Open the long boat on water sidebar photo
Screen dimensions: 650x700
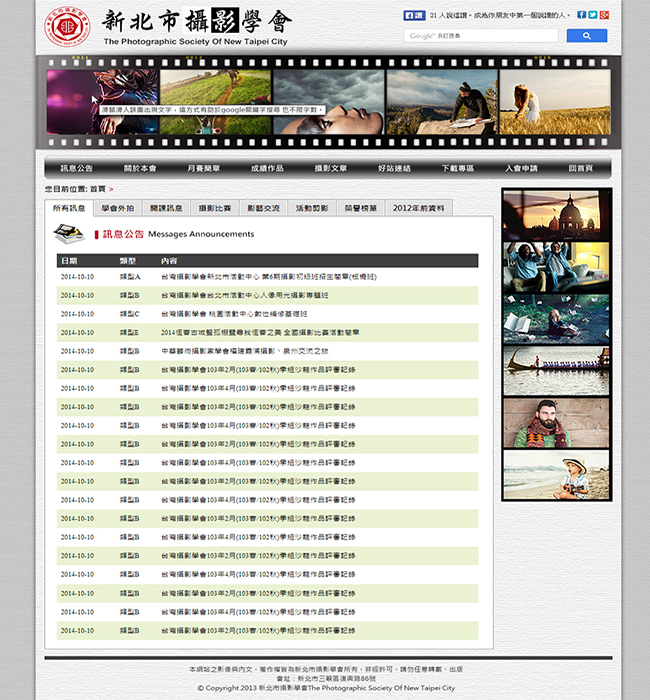(x=556, y=371)
